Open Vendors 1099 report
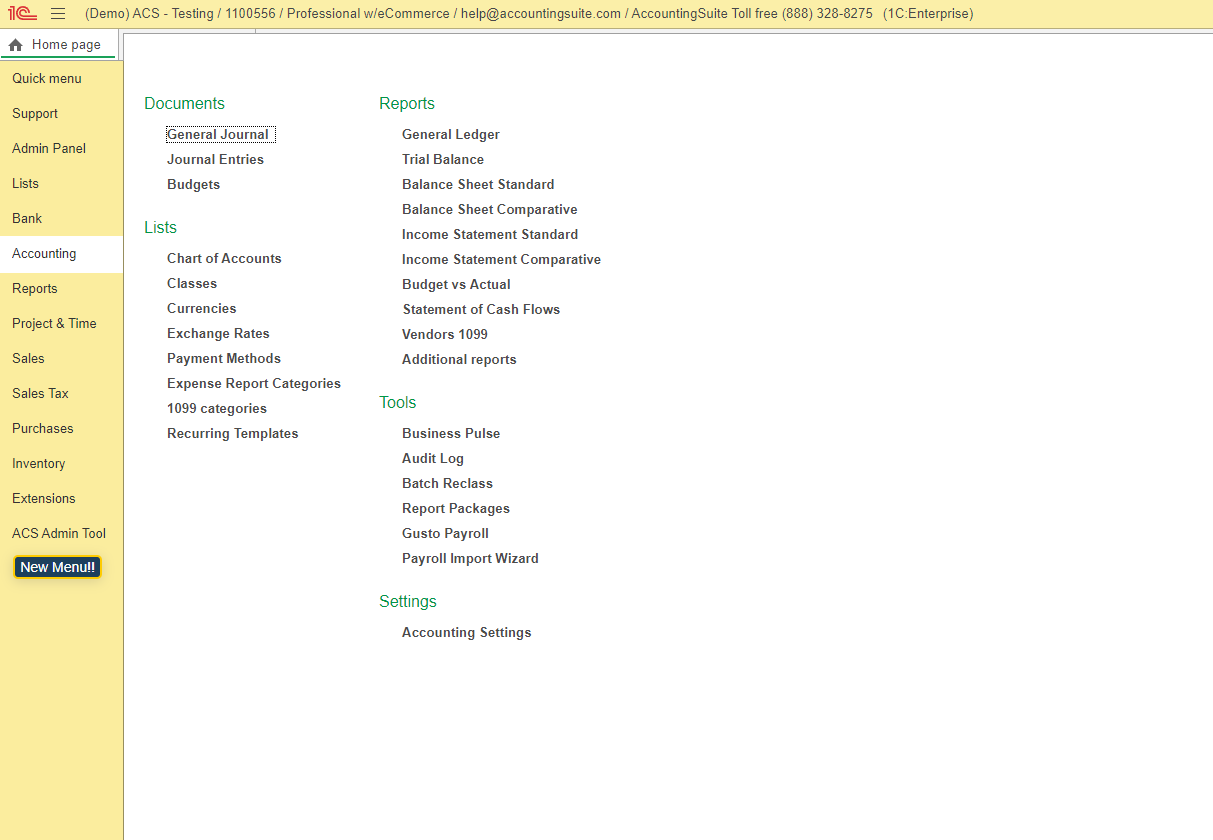 445,335
